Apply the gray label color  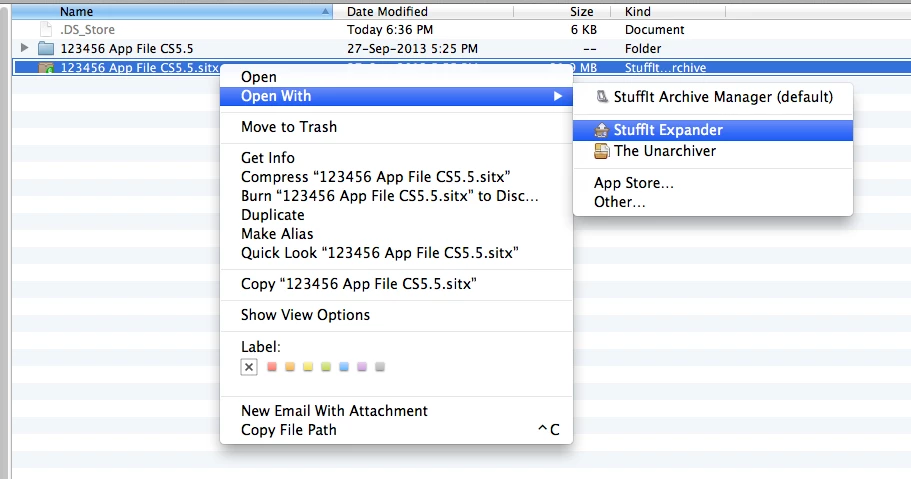tap(380, 367)
